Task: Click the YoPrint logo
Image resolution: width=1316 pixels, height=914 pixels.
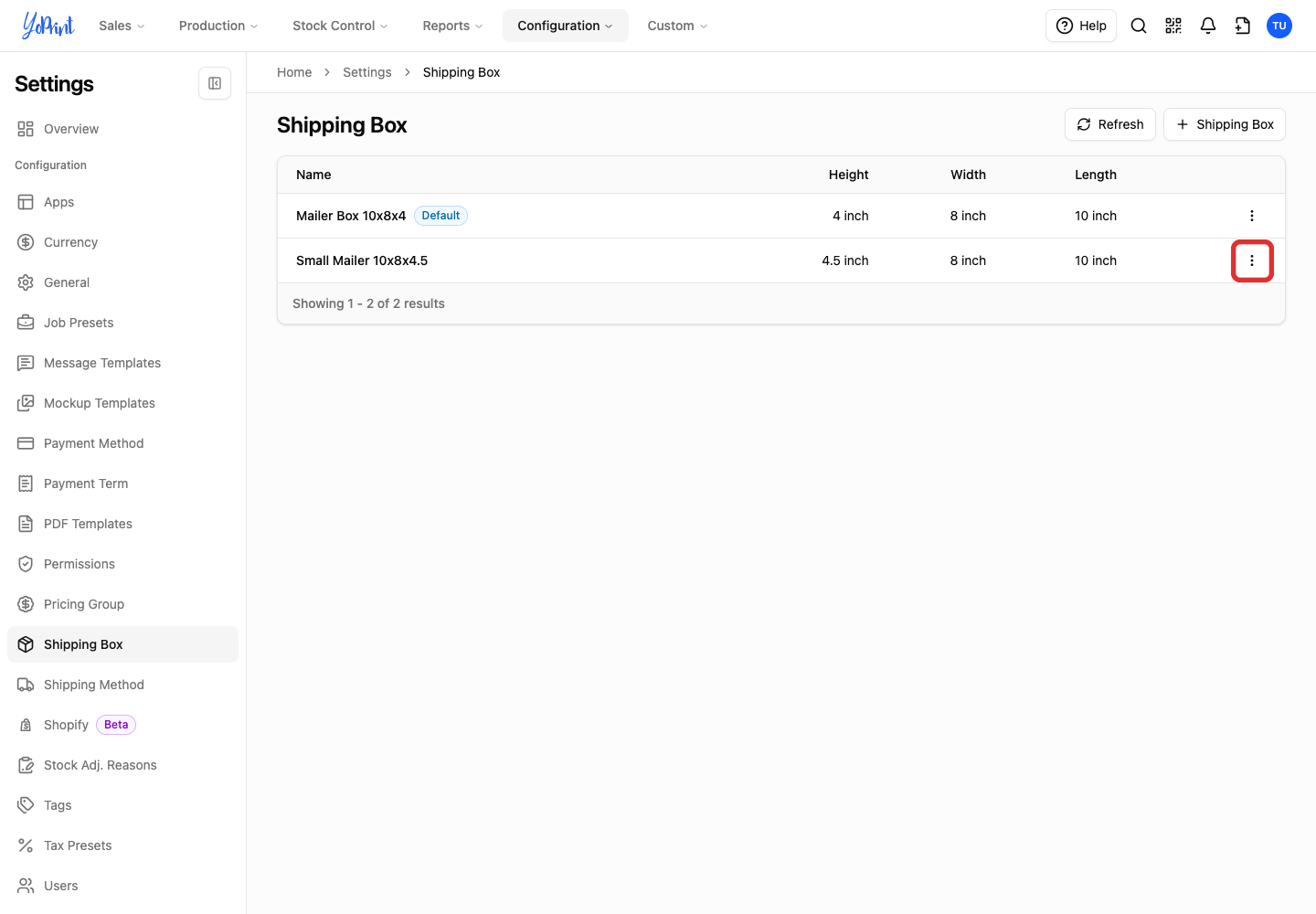Action: point(48,26)
